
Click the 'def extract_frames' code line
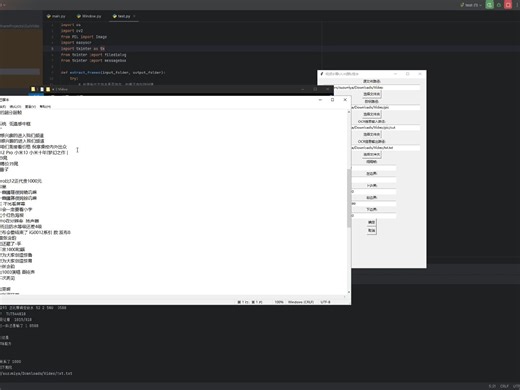tap(113, 72)
